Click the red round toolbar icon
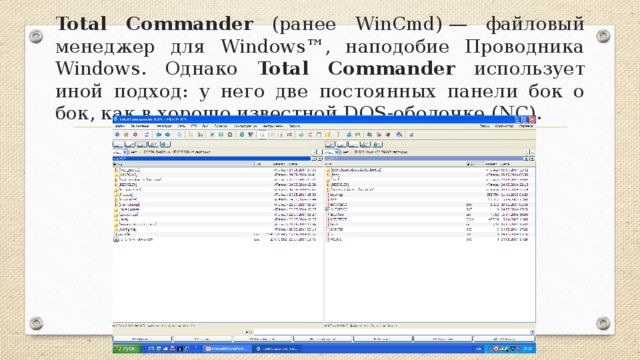 click(135, 134)
